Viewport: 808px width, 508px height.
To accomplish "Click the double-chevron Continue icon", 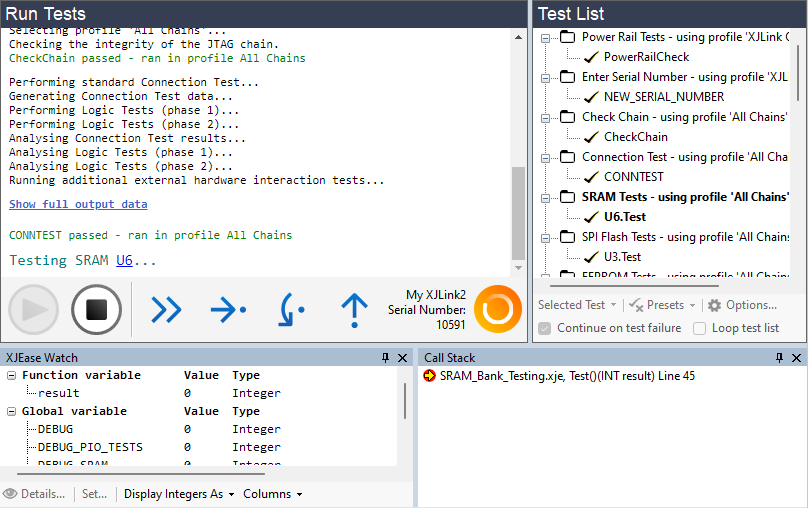I will coord(166,310).
